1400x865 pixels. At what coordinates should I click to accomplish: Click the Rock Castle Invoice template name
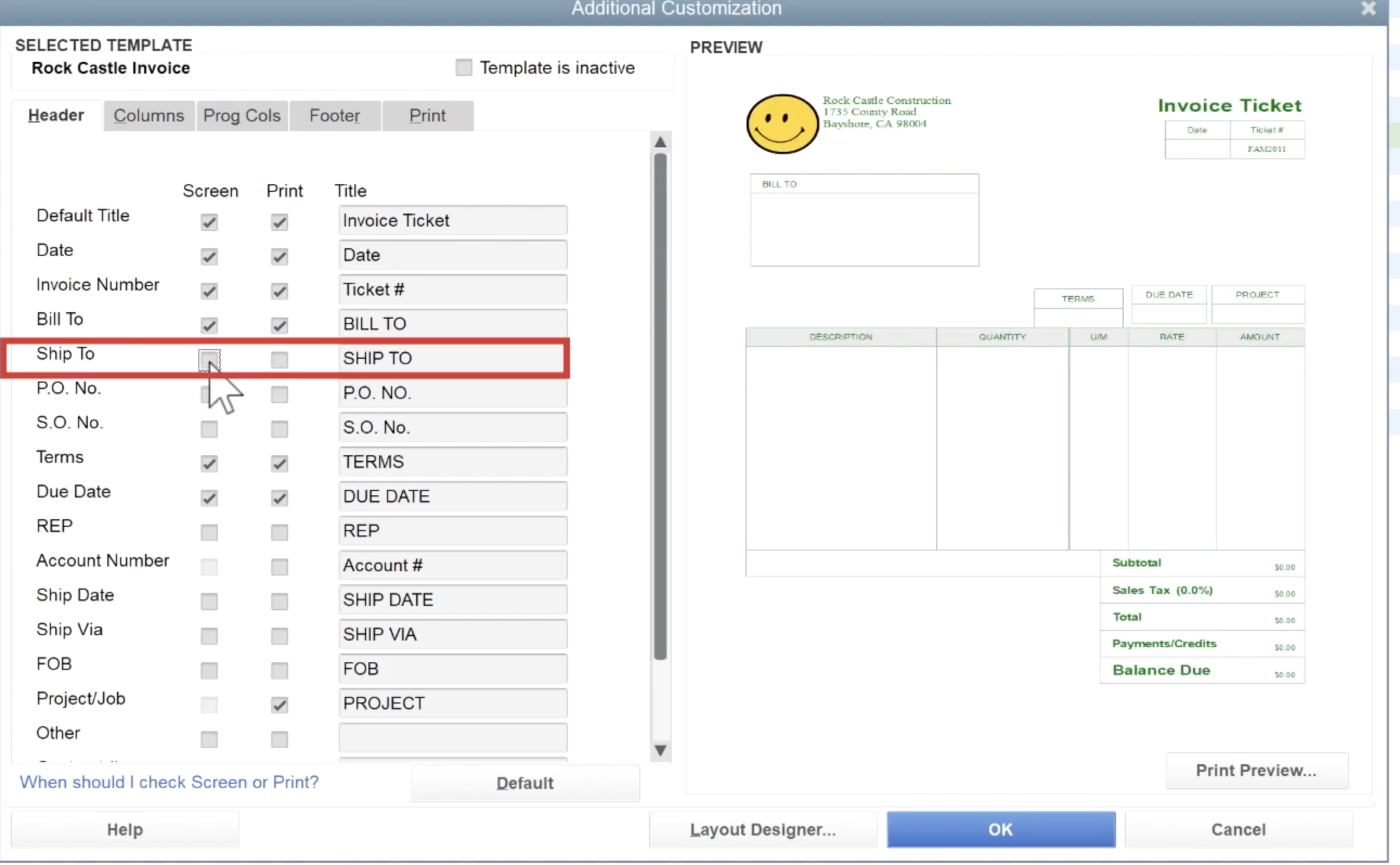pos(111,68)
